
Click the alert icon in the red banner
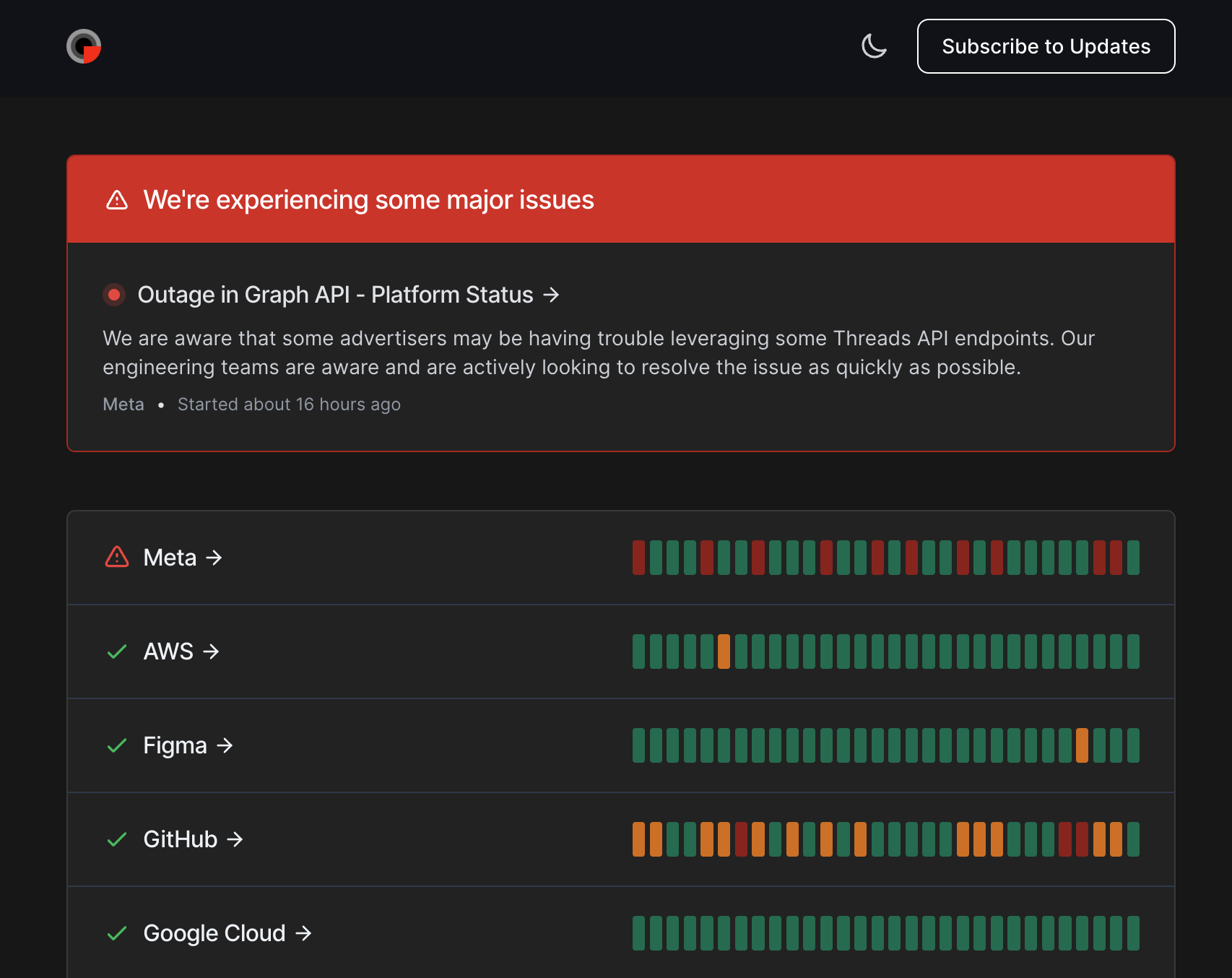pyautogui.click(x=116, y=200)
